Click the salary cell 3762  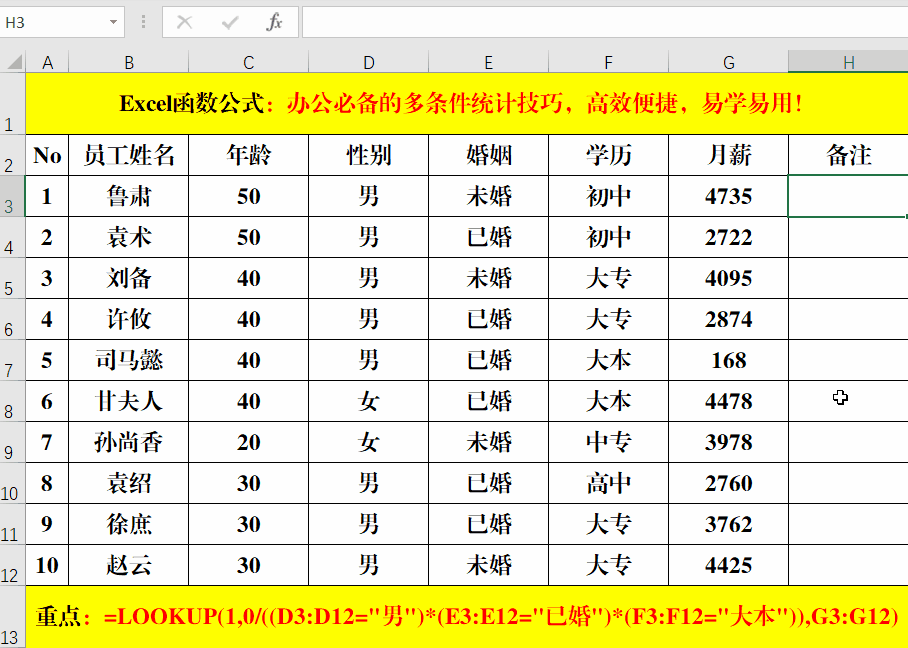tap(728, 524)
